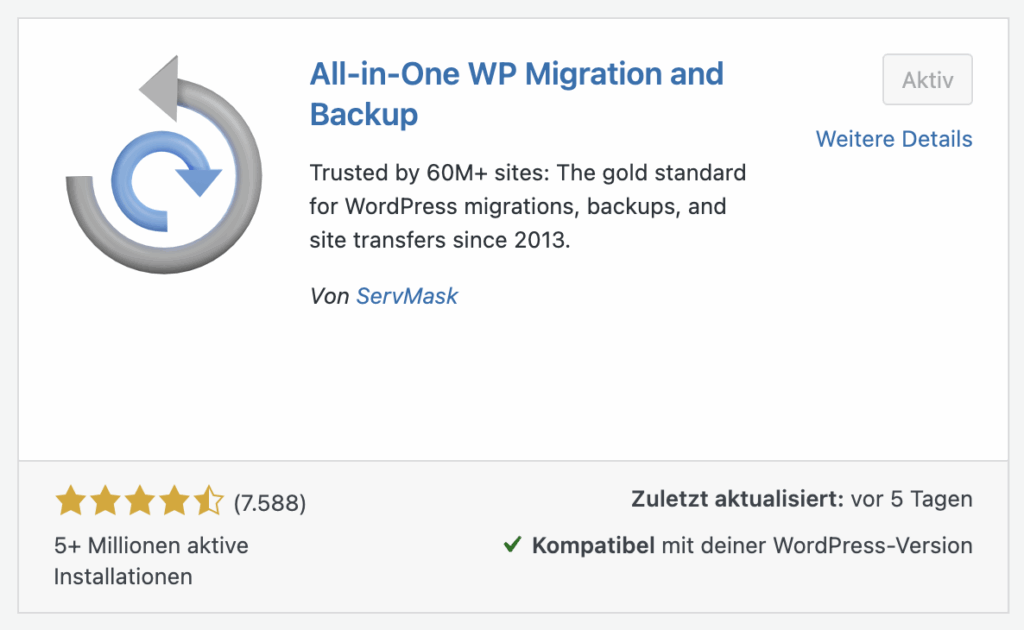This screenshot has width=1024, height=630.
Task: Click the "Zuletzt aktualisiert" label
Action: (738, 499)
